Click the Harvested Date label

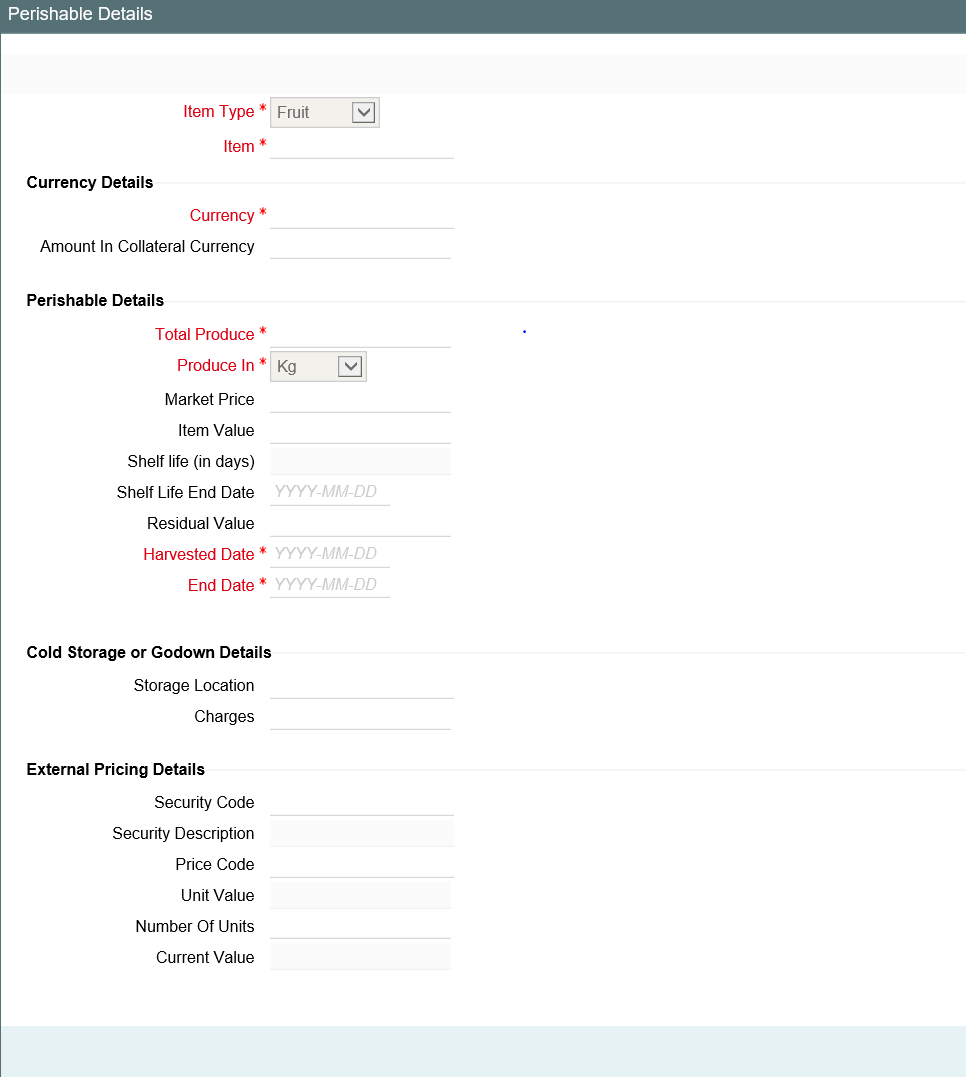[199, 555]
